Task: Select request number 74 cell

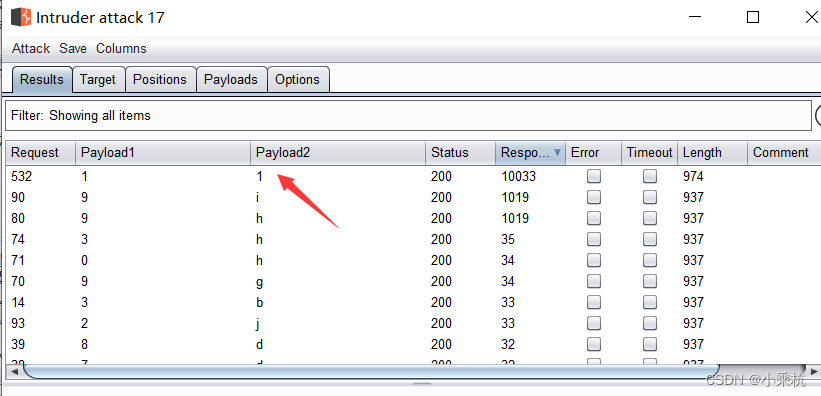Action: click(18, 239)
